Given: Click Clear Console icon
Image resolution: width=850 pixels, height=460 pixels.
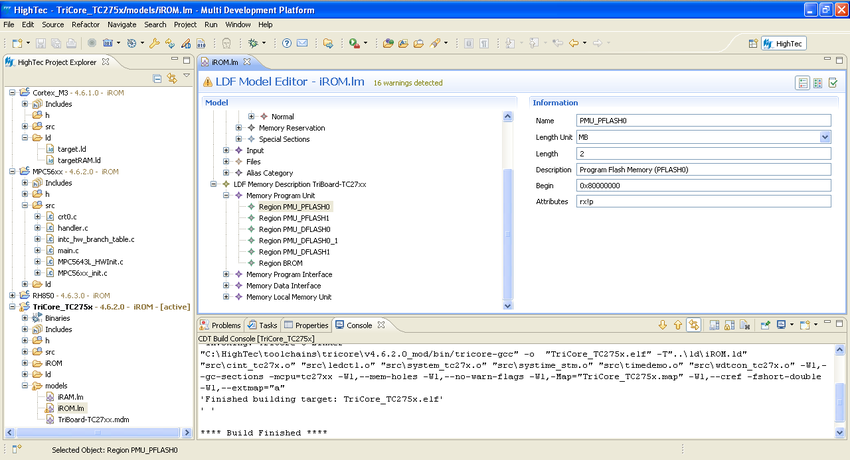Looking at the screenshot, I should point(745,325).
